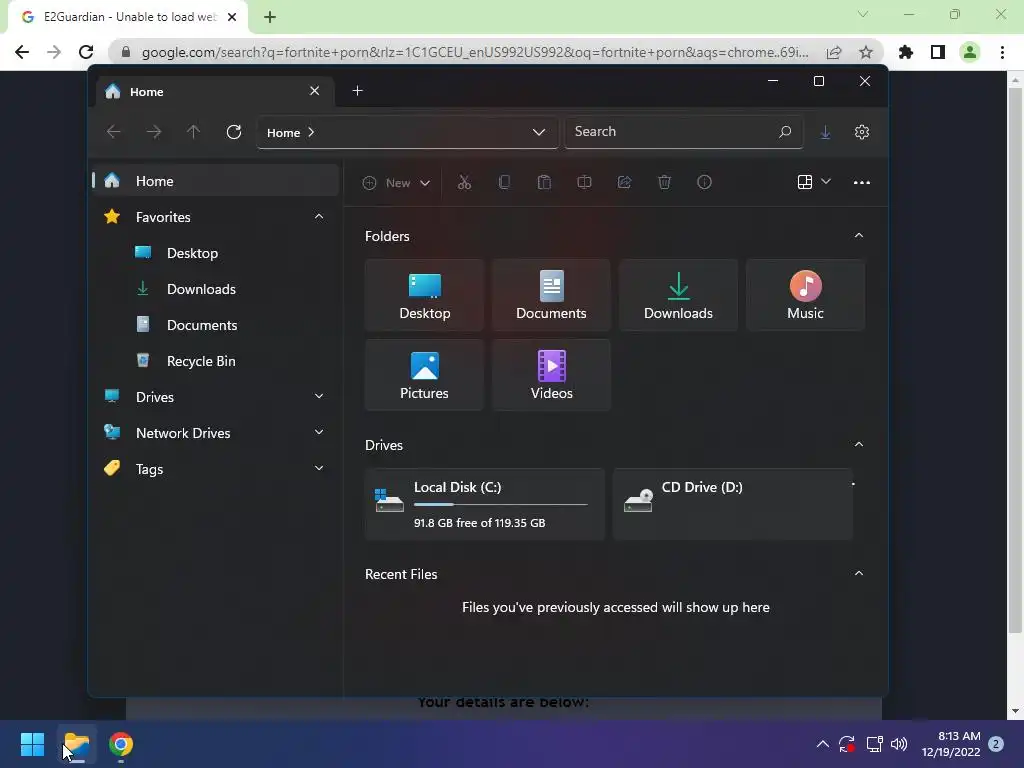The height and width of the screenshot is (768, 1024).
Task: Select Desktop under Favorites
Action: (192, 253)
